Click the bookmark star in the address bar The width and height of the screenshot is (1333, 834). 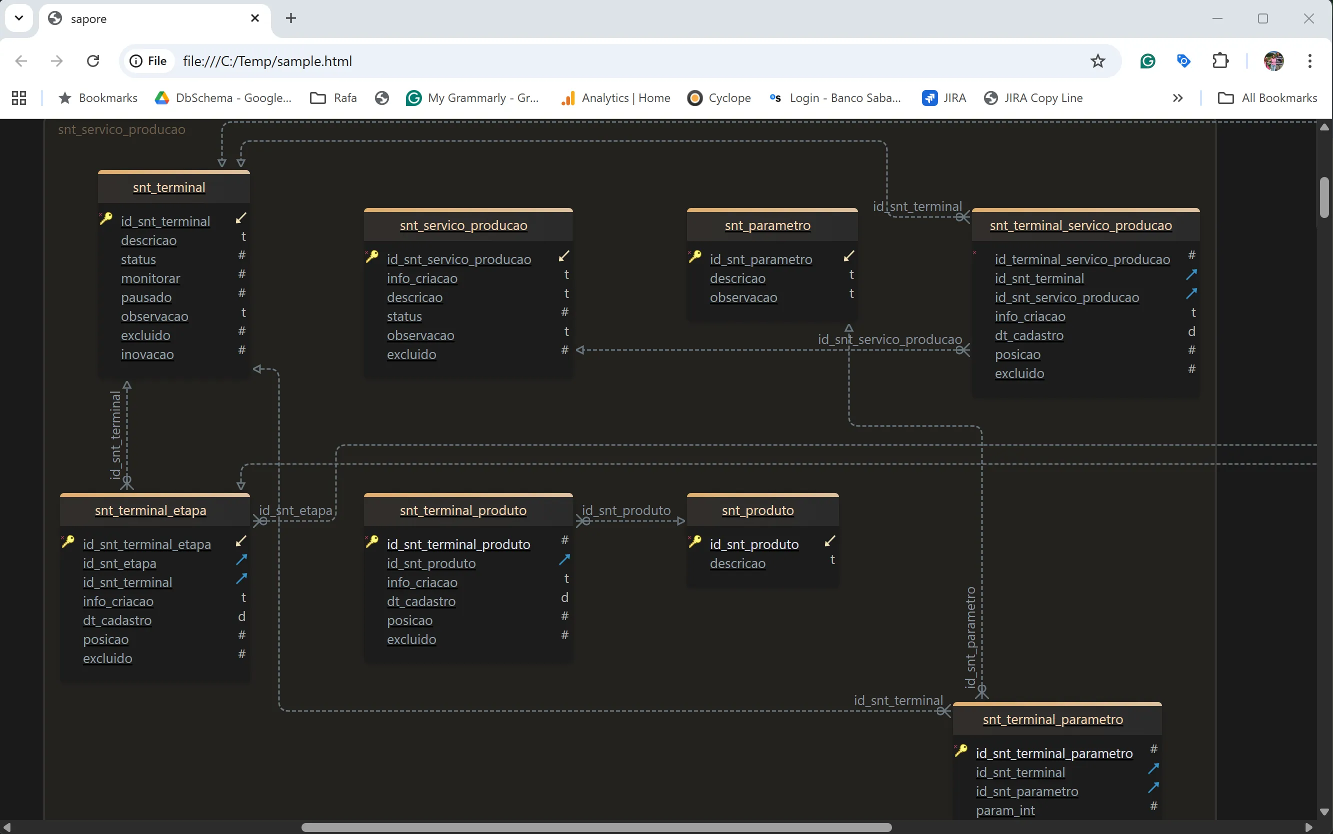click(1098, 61)
